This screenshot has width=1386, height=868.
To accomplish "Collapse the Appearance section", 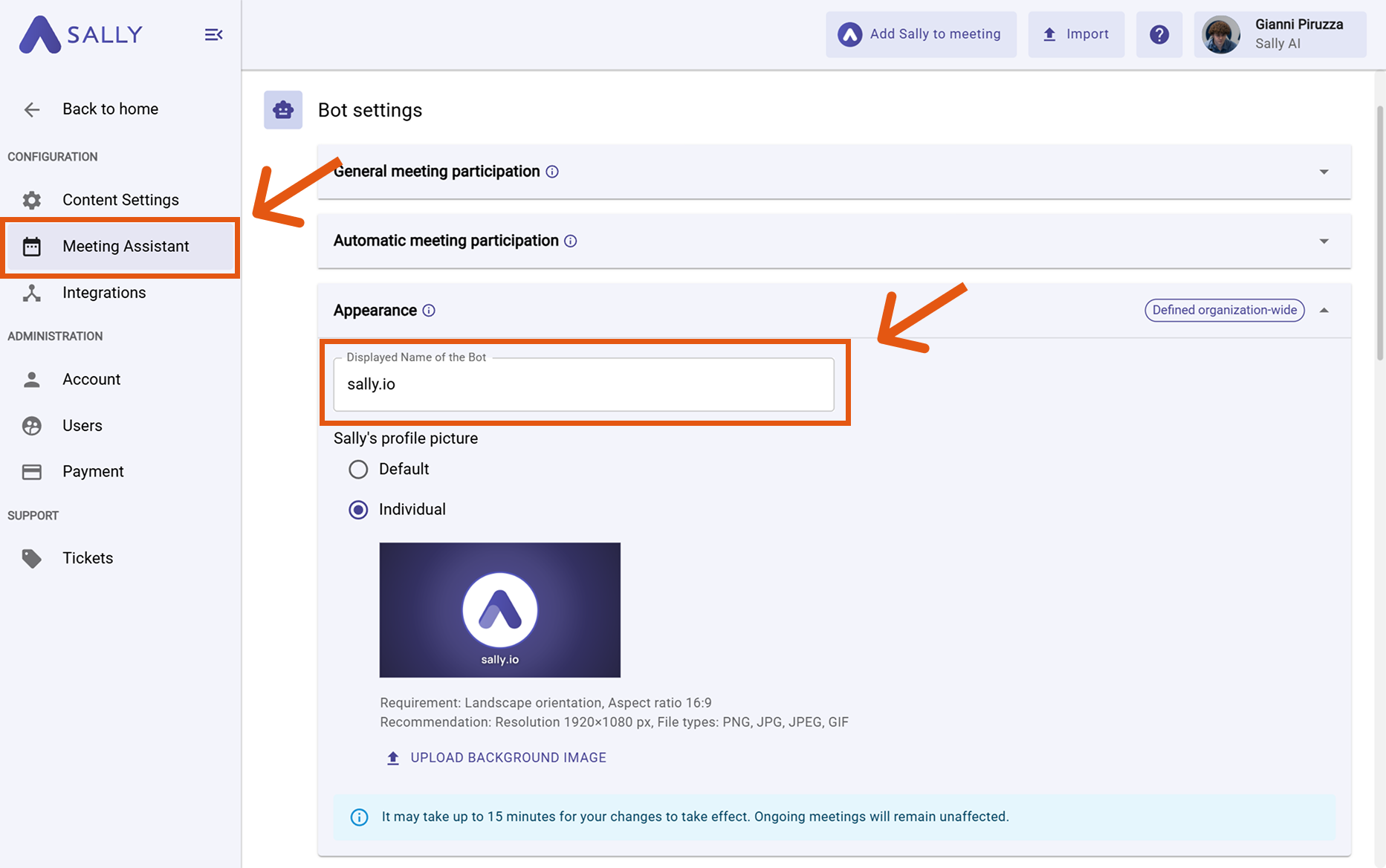I will pyautogui.click(x=1324, y=311).
